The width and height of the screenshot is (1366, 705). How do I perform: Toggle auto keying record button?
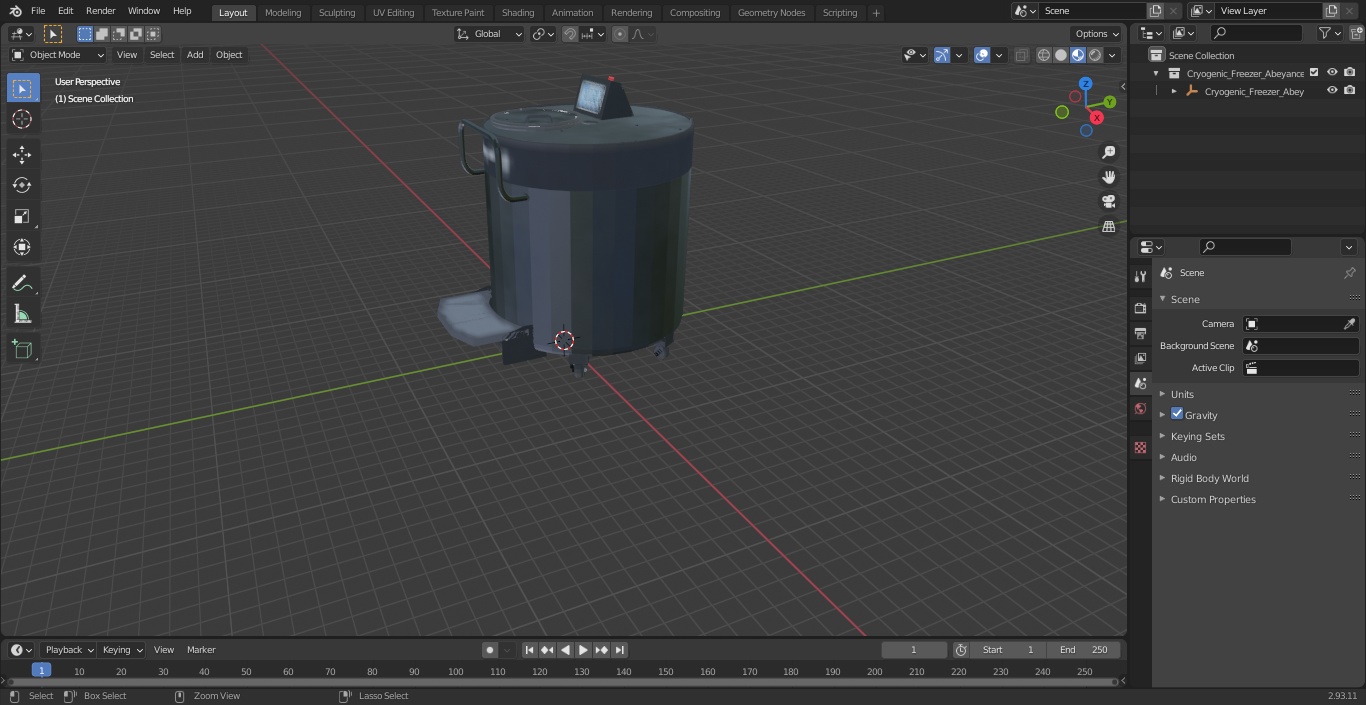point(490,650)
